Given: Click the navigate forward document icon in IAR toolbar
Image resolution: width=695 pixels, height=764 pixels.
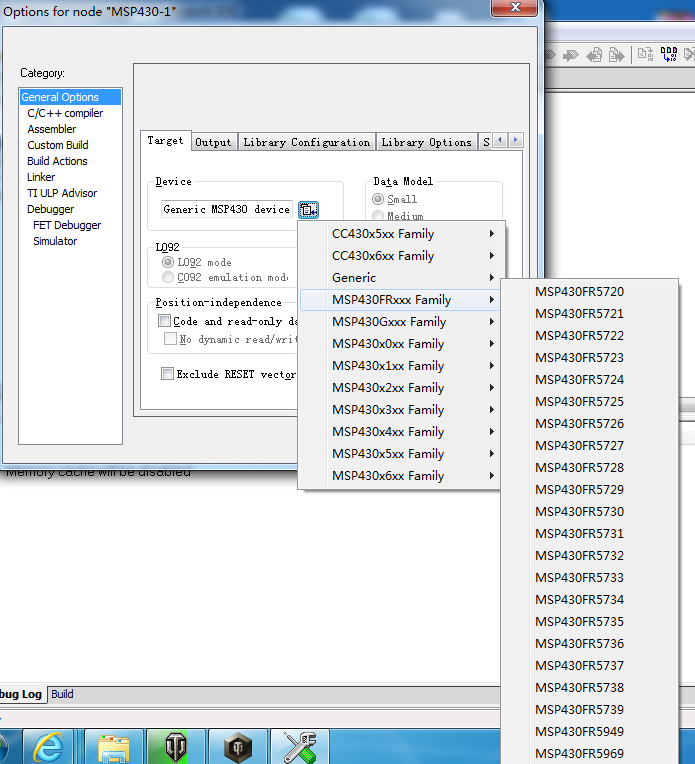Looking at the screenshot, I should pos(617,55).
